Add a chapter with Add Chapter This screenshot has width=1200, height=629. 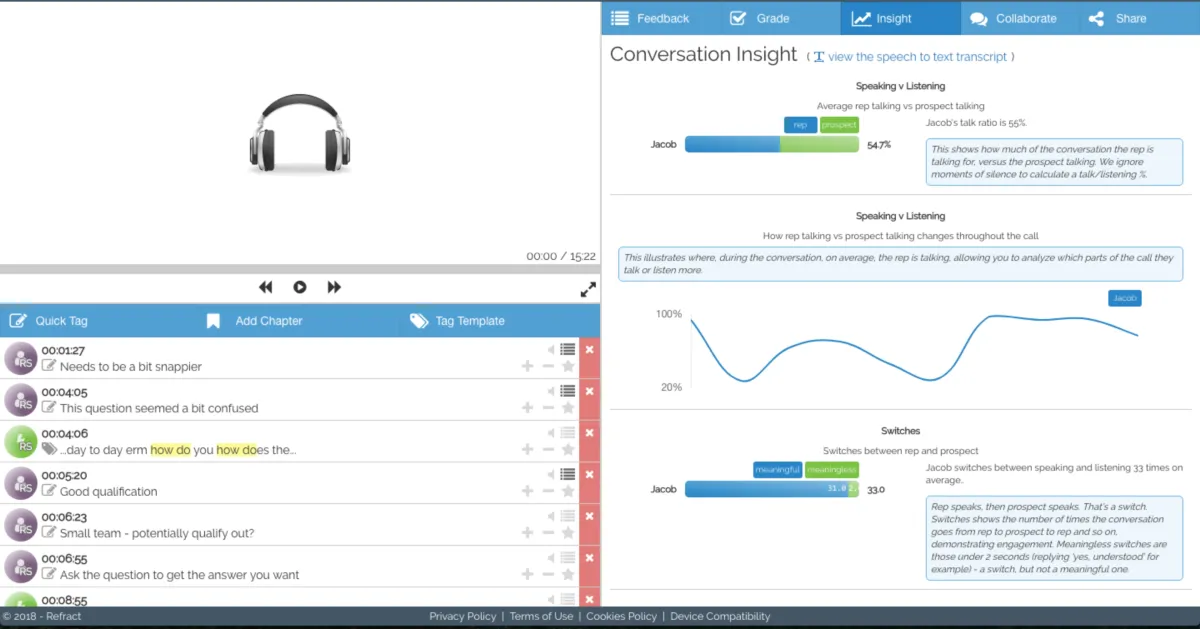[254, 321]
